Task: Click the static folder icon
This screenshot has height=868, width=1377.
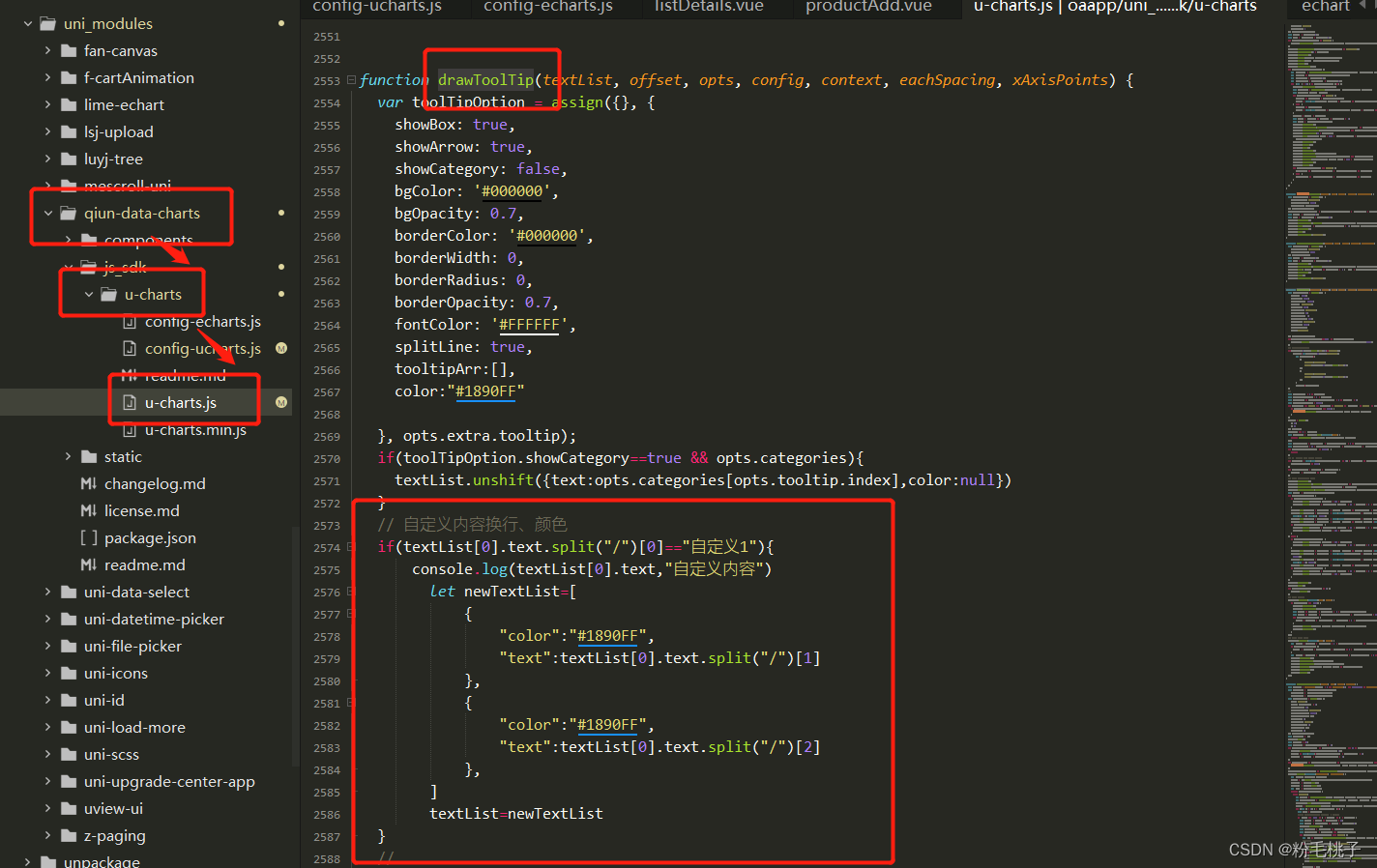Action: tap(89, 456)
